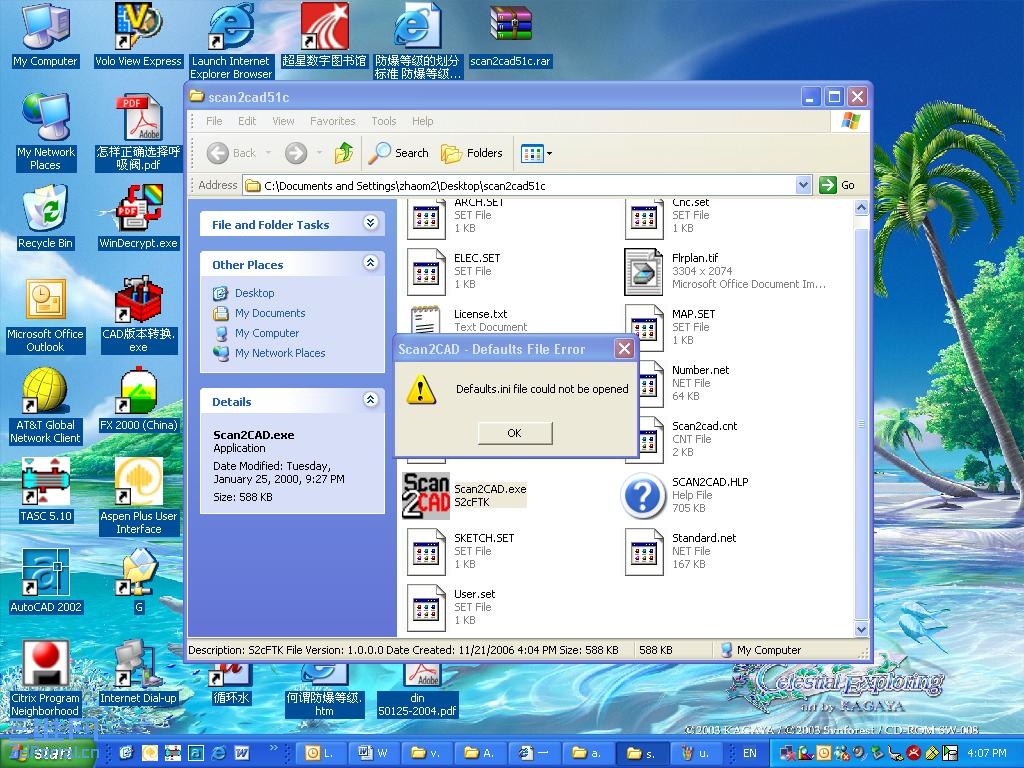The height and width of the screenshot is (768, 1024).
Task: Select the Scan2cad.cnt file name
Action: [704, 426]
